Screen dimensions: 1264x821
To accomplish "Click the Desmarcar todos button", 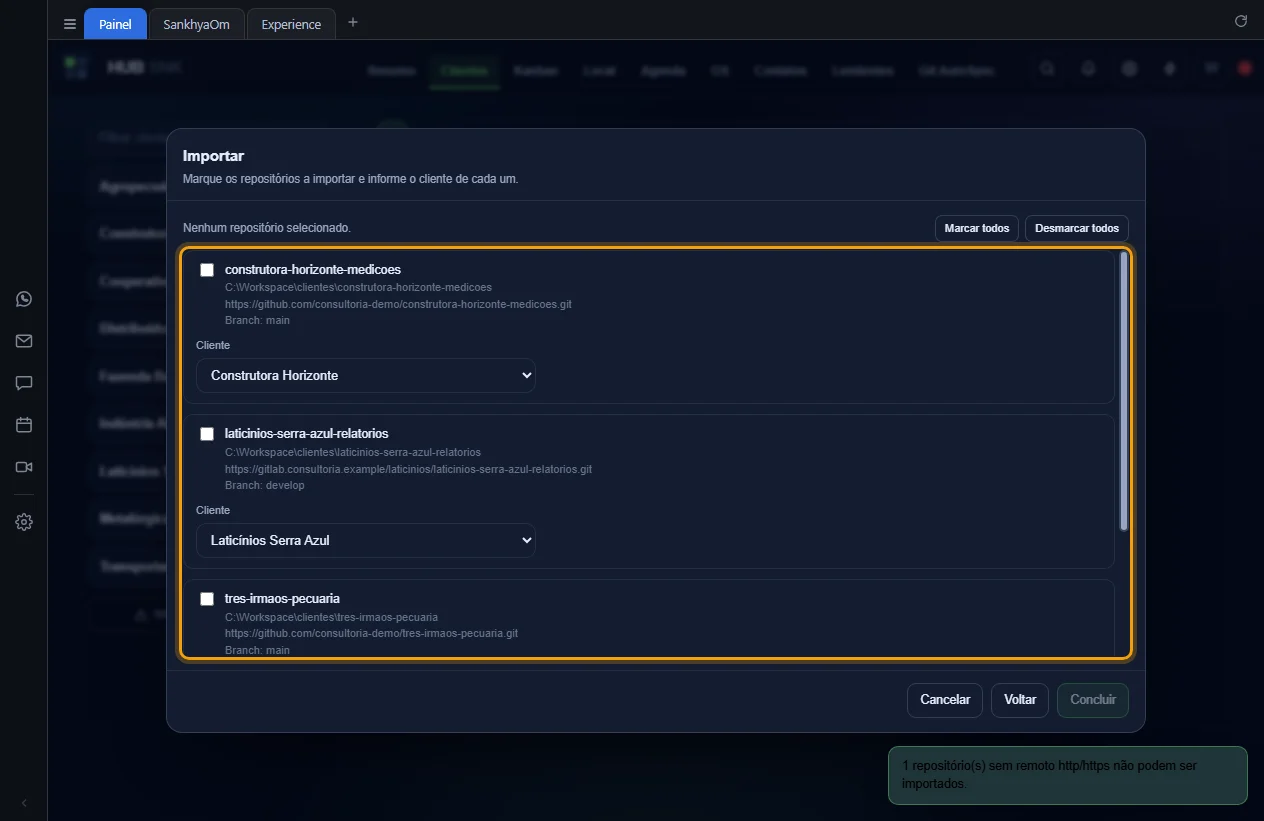I will 1077,228.
